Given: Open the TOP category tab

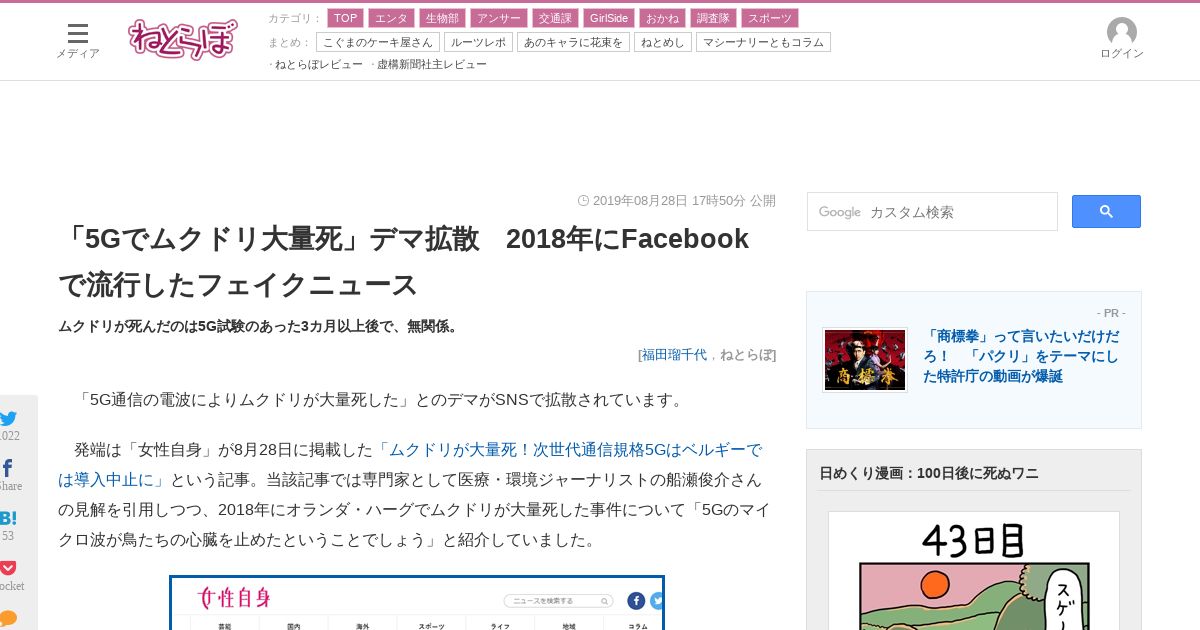Looking at the screenshot, I should point(345,18).
